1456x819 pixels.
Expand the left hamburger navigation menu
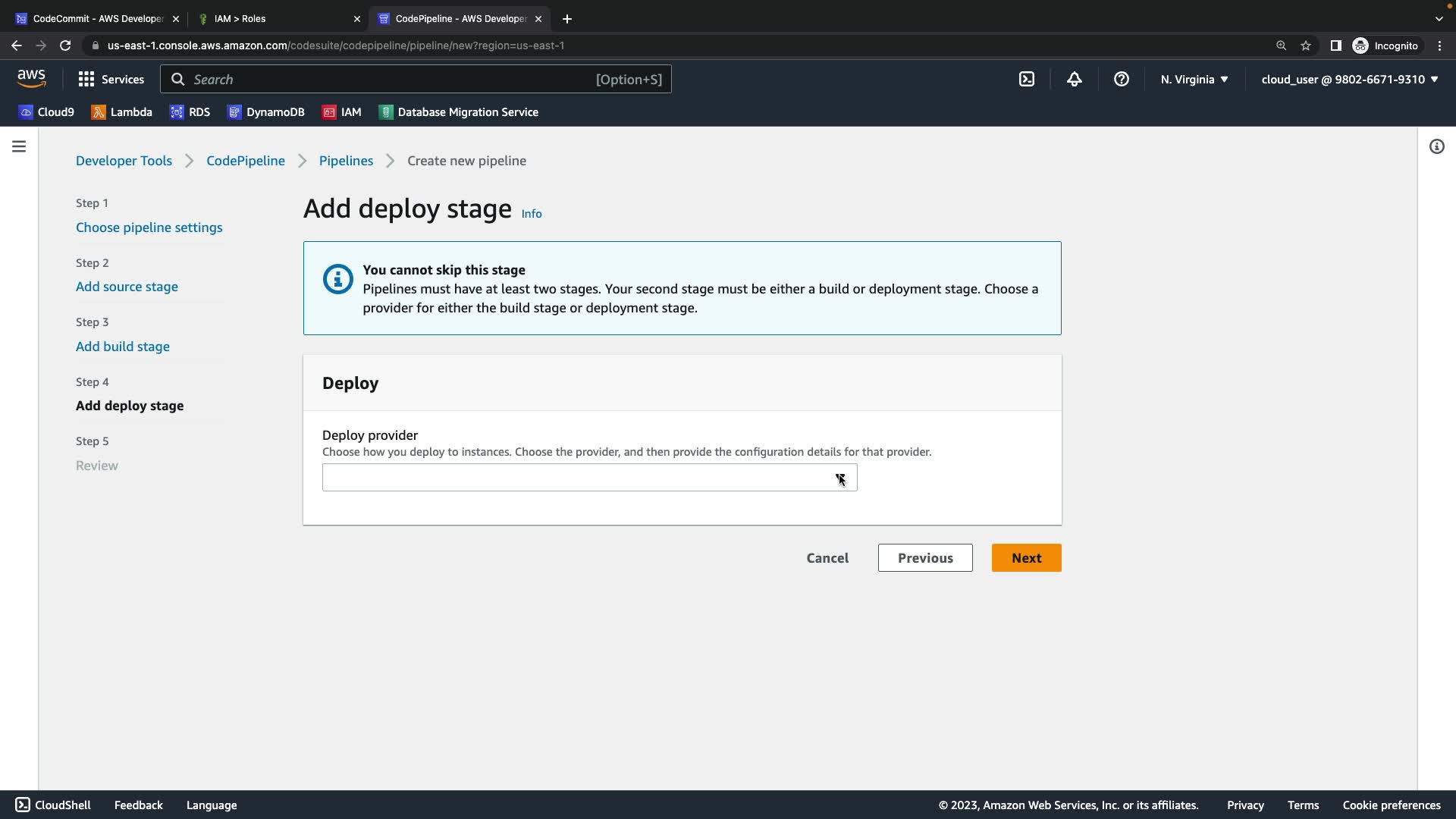pyautogui.click(x=19, y=146)
